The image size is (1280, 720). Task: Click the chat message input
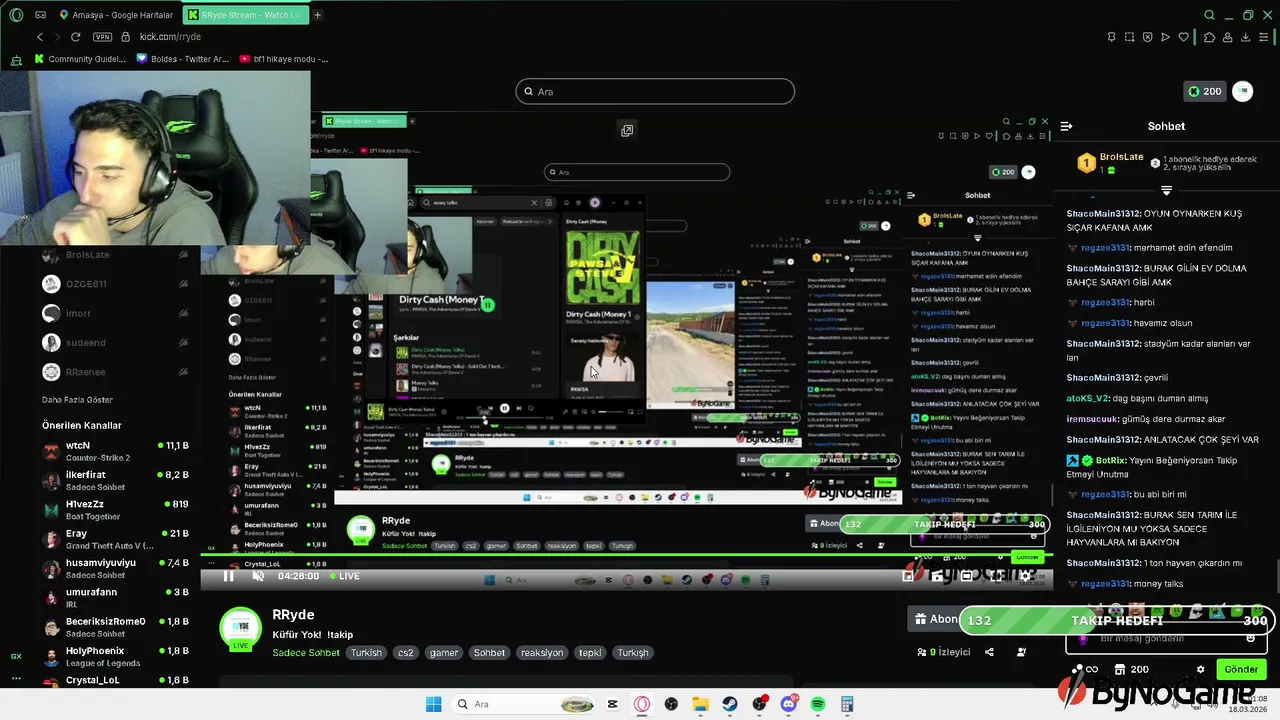coord(1166,638)
